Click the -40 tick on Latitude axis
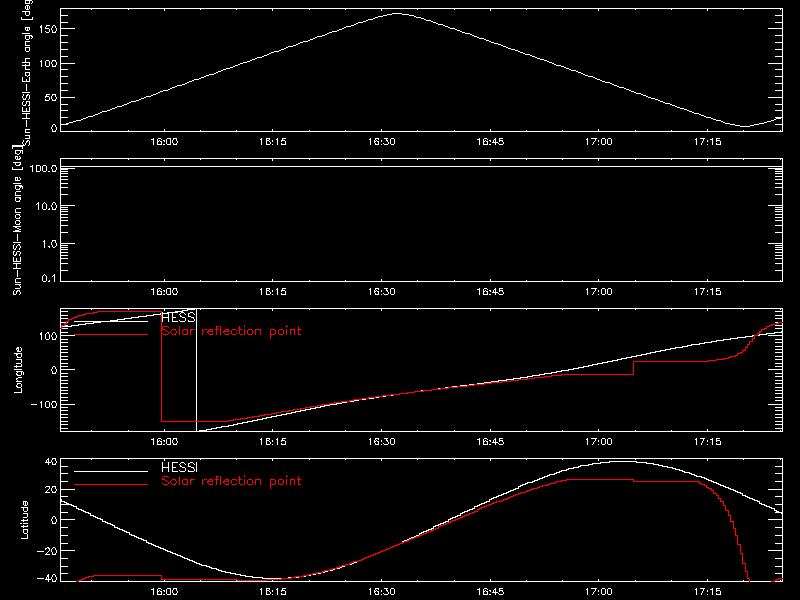The image size is (800, 600). (x=47, y=579)
